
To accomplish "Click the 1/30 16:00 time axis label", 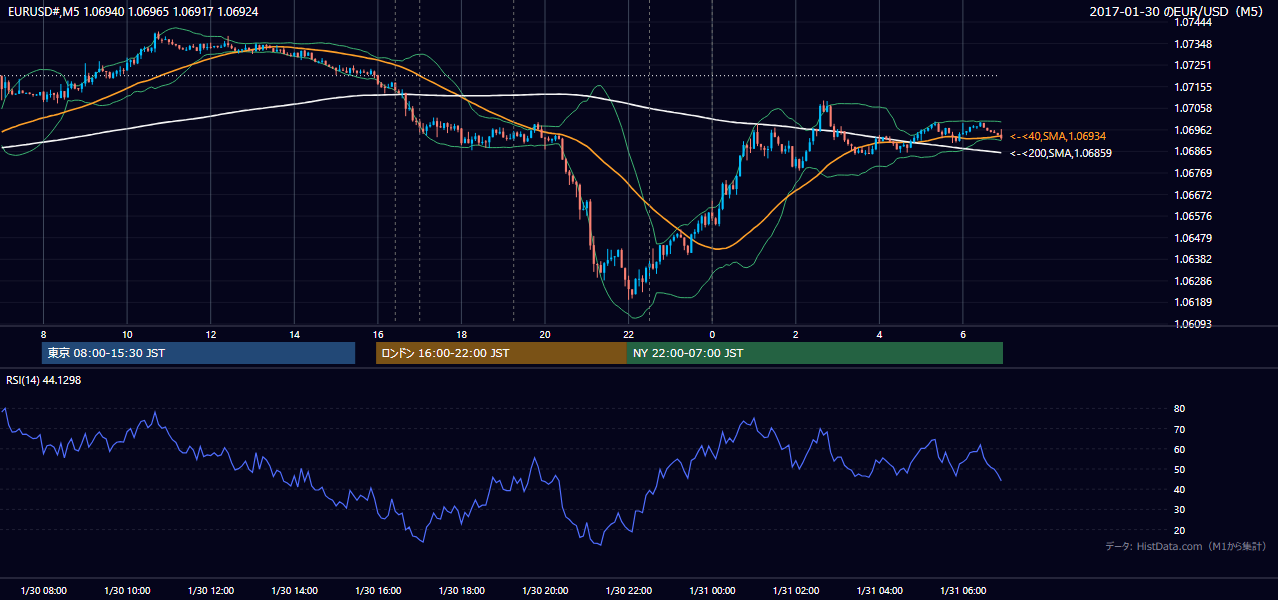I will [378, 591].
